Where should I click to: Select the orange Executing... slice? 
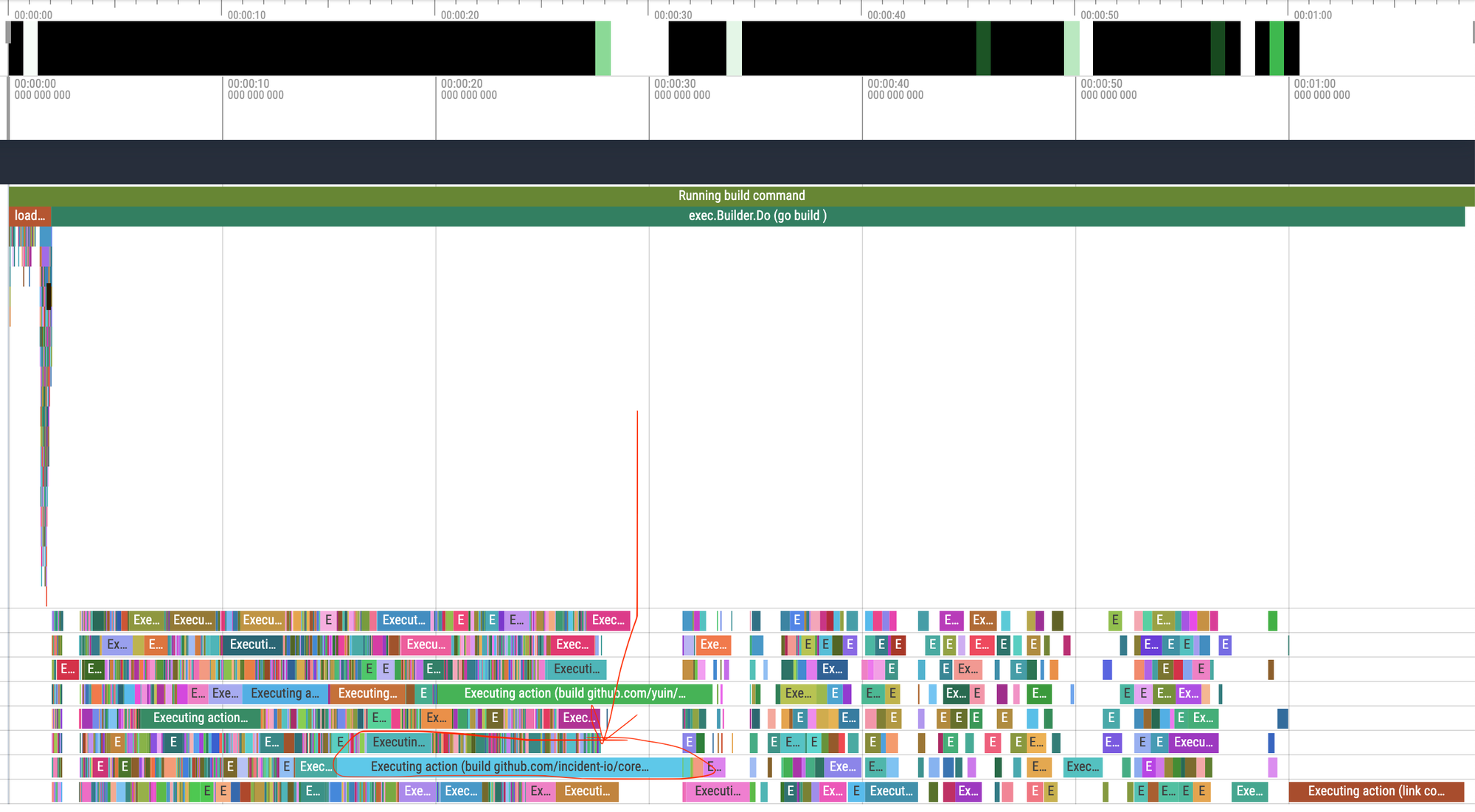pos(367,694)
